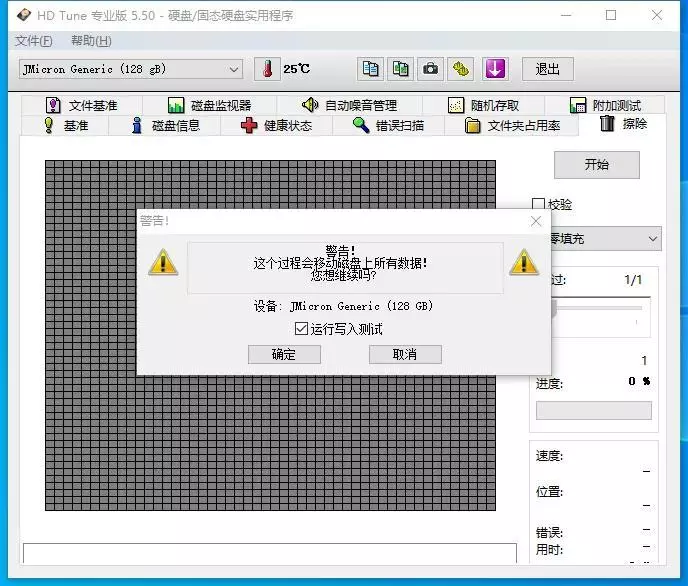Maximize the HD Tune window
The width and height of the screenshot is (688, 586).
(x=611, y=15)
